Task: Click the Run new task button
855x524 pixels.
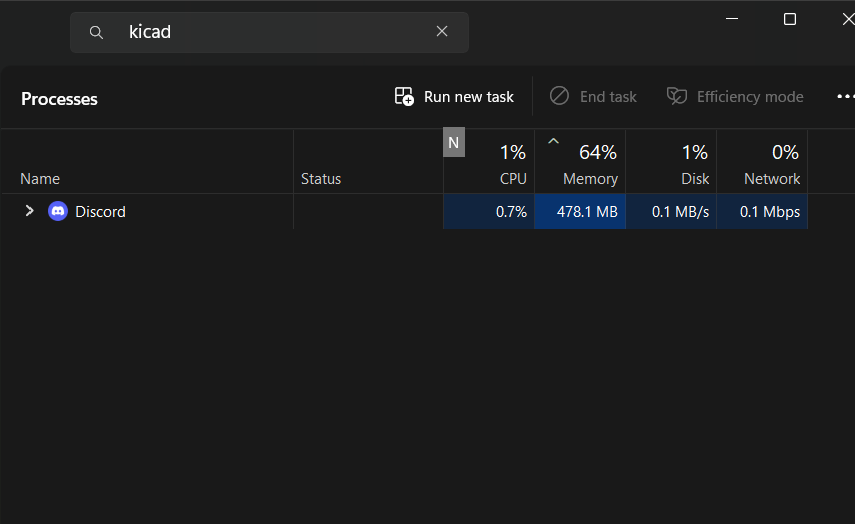Action: (455, 97)
